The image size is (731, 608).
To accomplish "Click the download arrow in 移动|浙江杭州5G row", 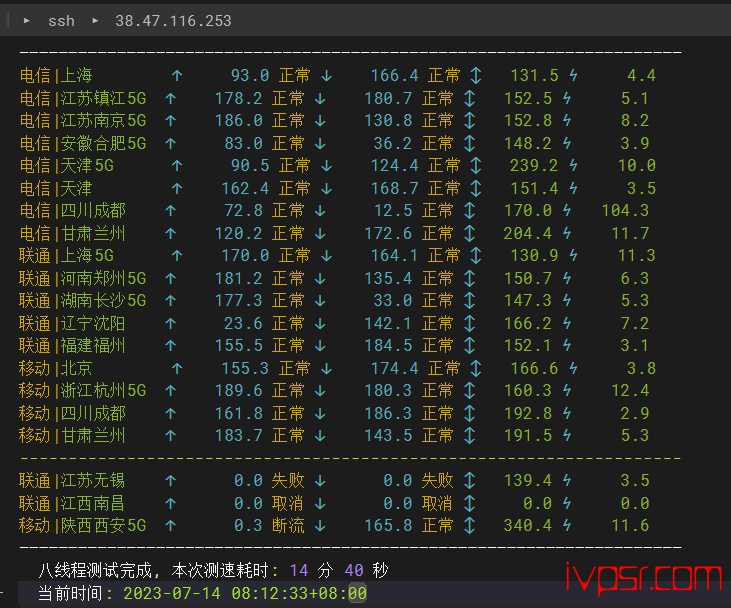I will pos(320,391).
